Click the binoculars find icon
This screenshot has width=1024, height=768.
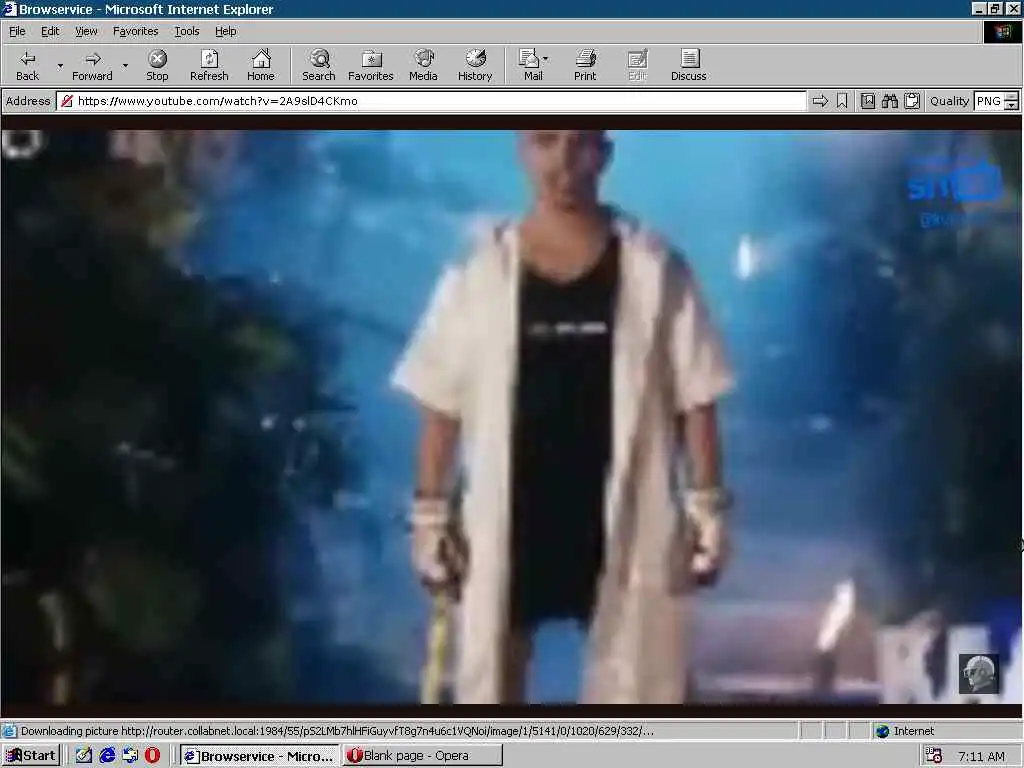pos(889,101)
